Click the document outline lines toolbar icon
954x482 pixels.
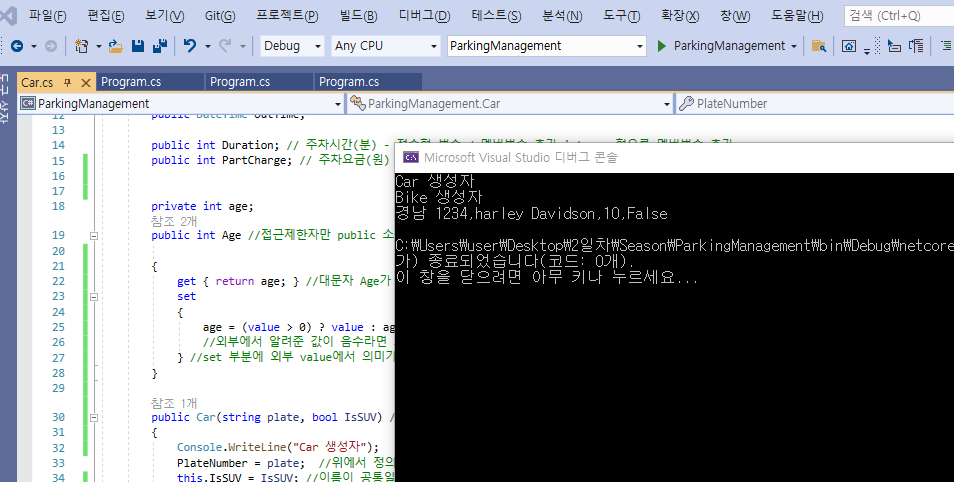click(916, 46)
